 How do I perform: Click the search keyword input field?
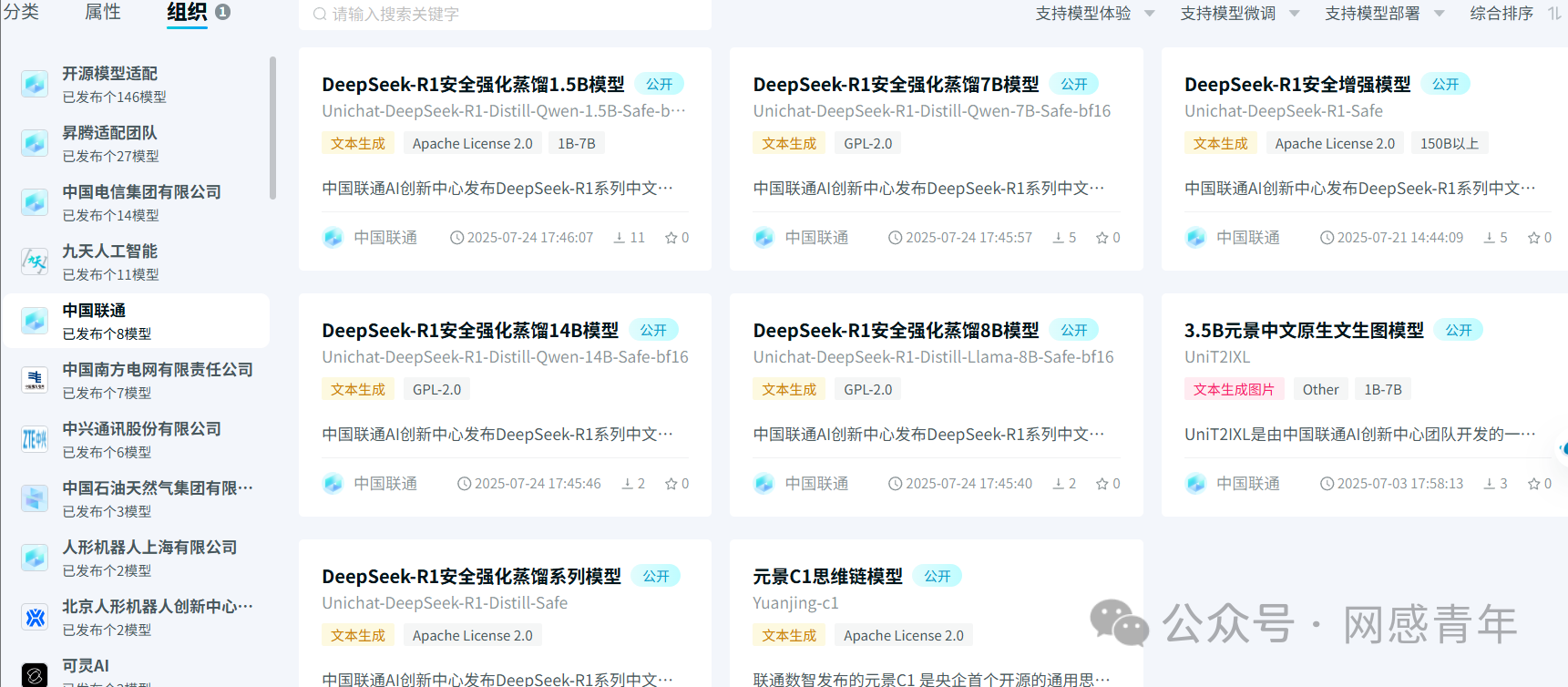coord(506,15)
